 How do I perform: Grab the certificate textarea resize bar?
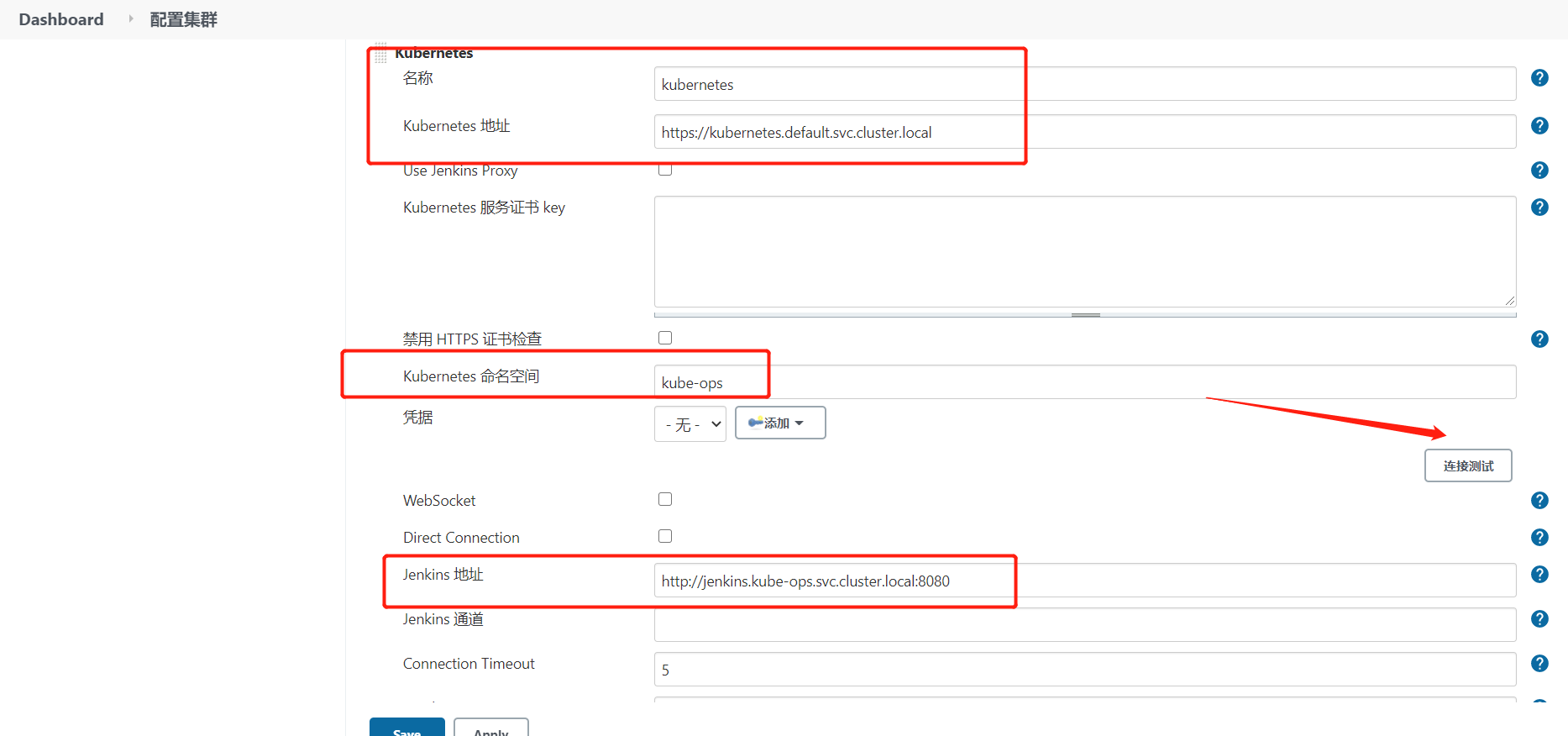point(1085,315)
